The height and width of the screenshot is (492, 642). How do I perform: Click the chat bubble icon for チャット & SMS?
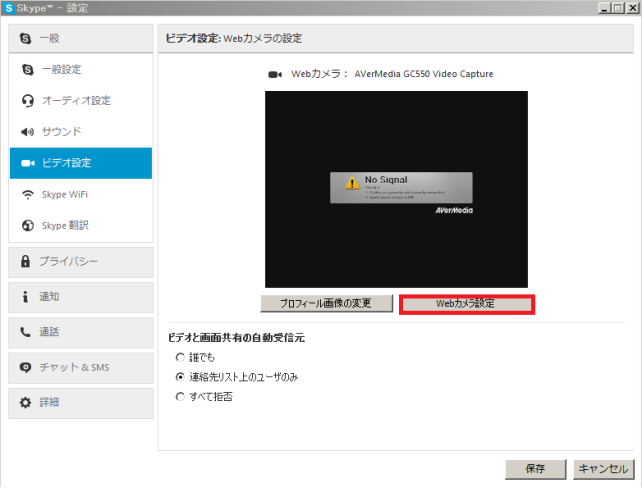(x=25, y=367)
